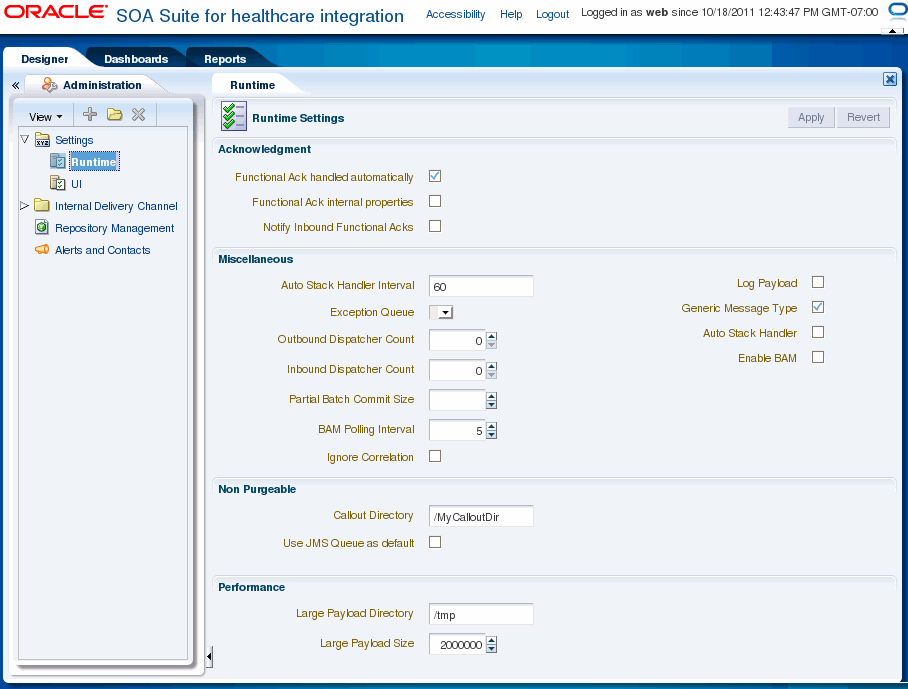Increase Outbound Dispatcher Count with up arrow
The image size is (908, 689).
[492, 336]
